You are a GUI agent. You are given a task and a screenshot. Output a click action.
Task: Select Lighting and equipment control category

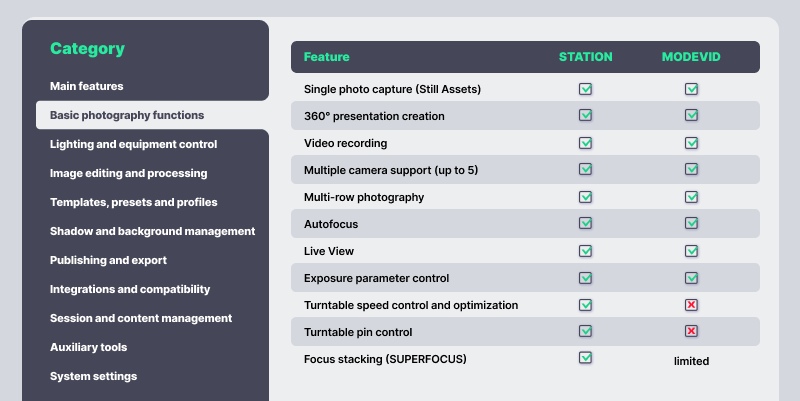[x=133, y=144]
